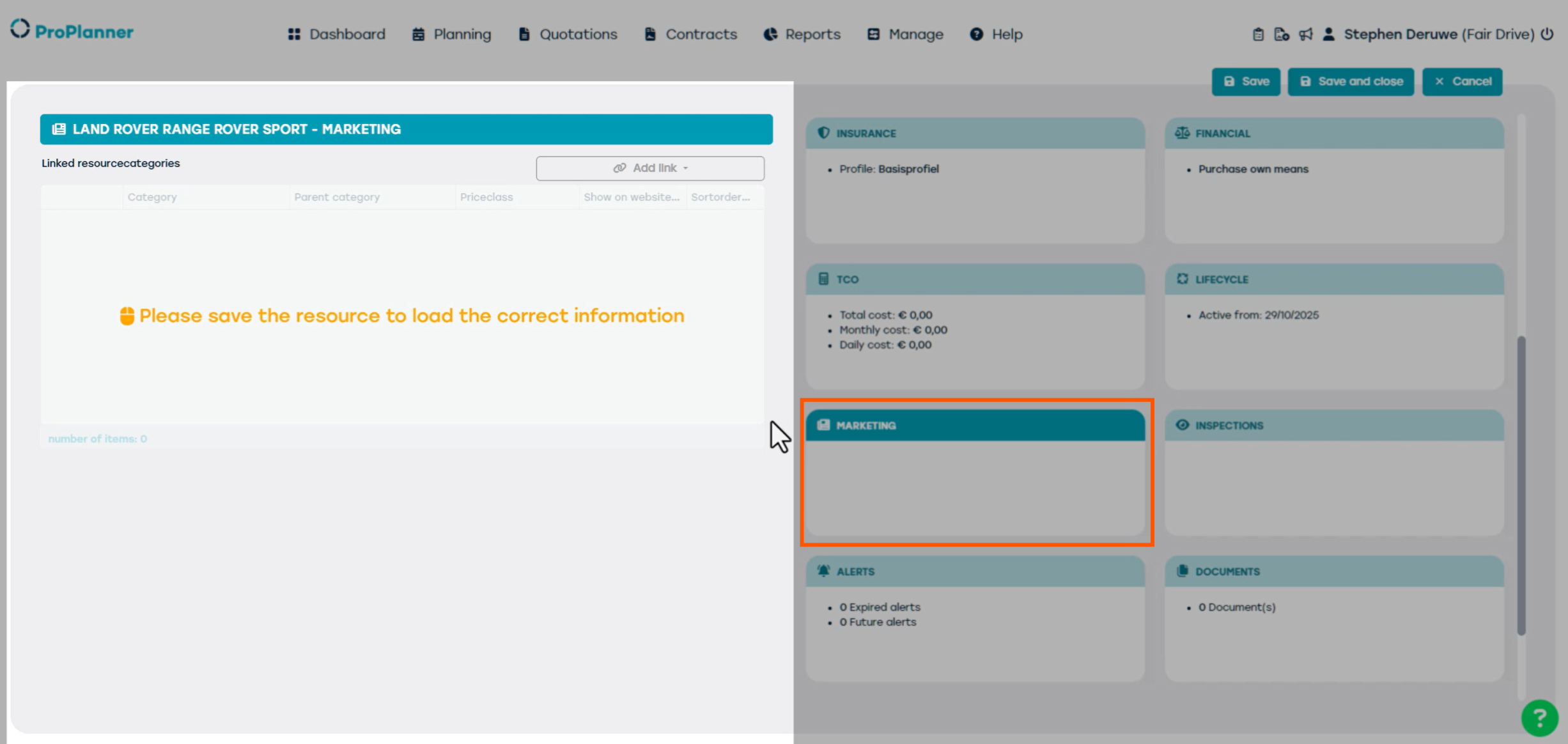Click the clipboard checklist icon in header
Viewport: 1568px width, 744px height.
point(1257,35)
